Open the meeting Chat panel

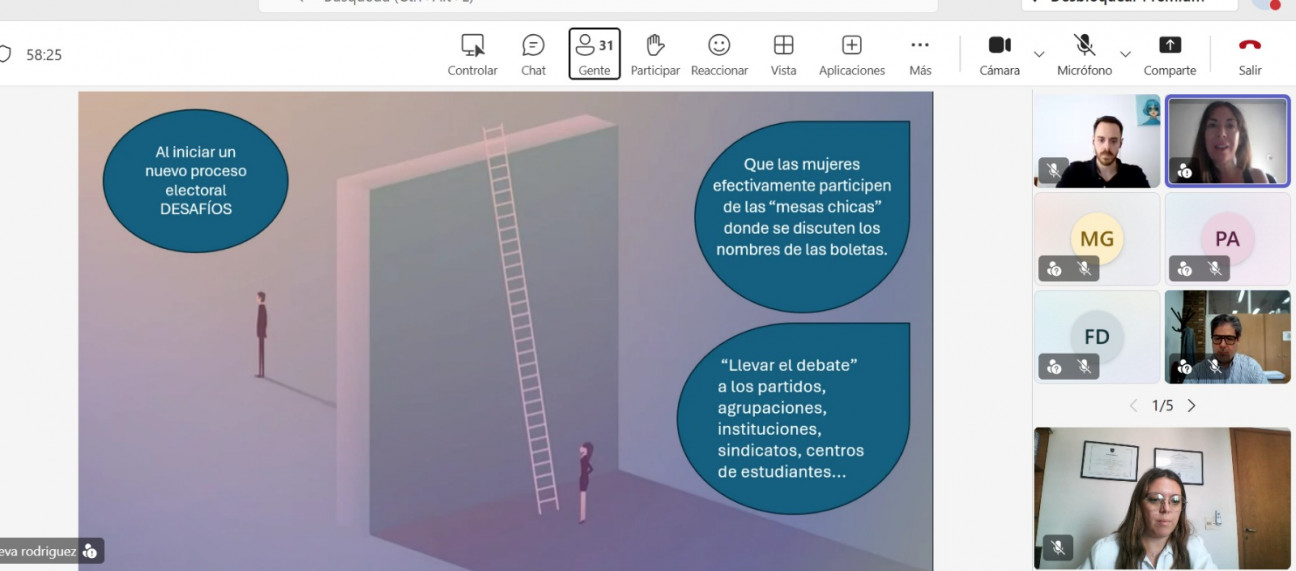pyautogui.click(x=533, y=54)
